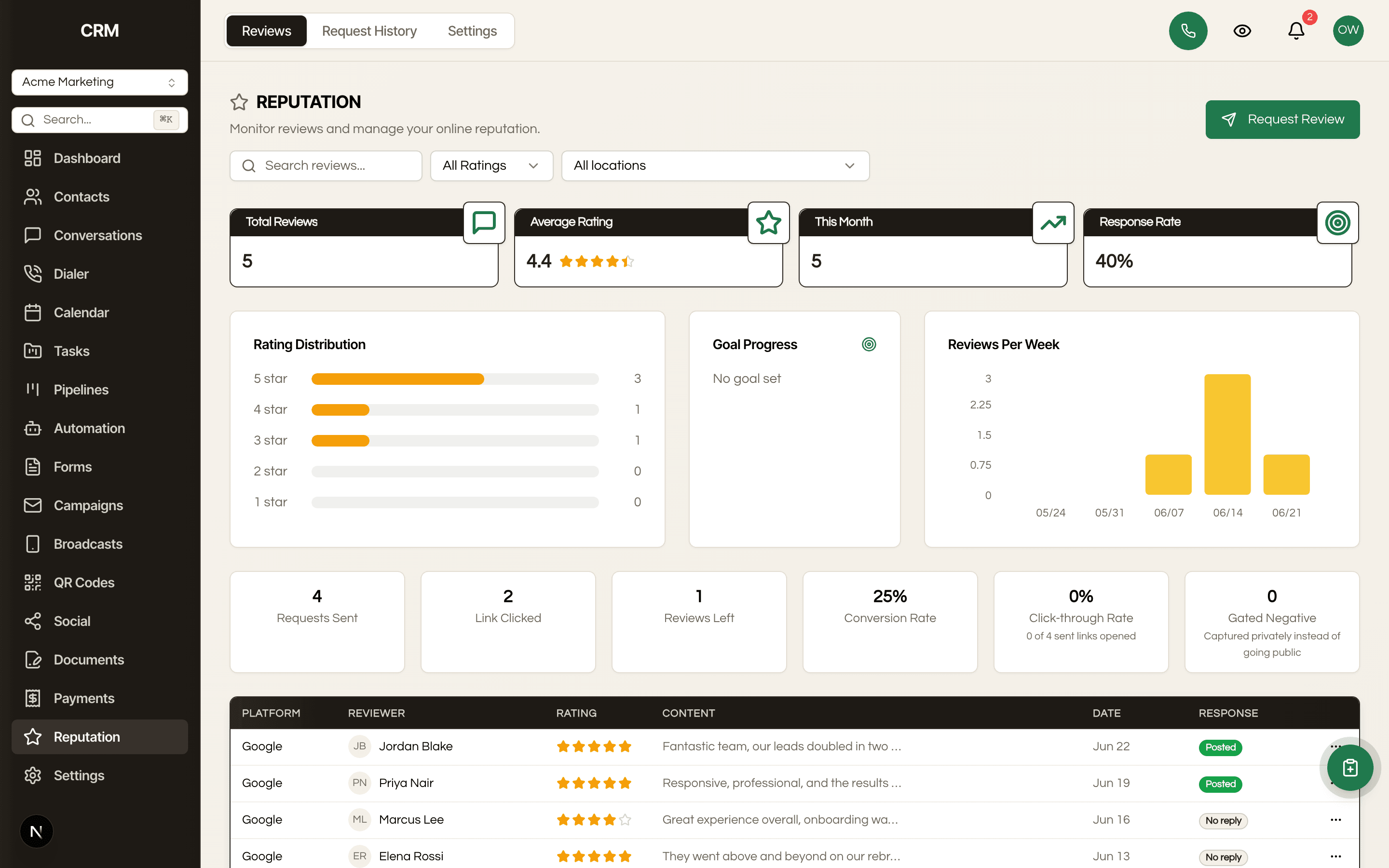Open Campaigns in the sidebar
Image resolution: width=1389 pixels, height=868 pixels.
click(x=99, y=505)
